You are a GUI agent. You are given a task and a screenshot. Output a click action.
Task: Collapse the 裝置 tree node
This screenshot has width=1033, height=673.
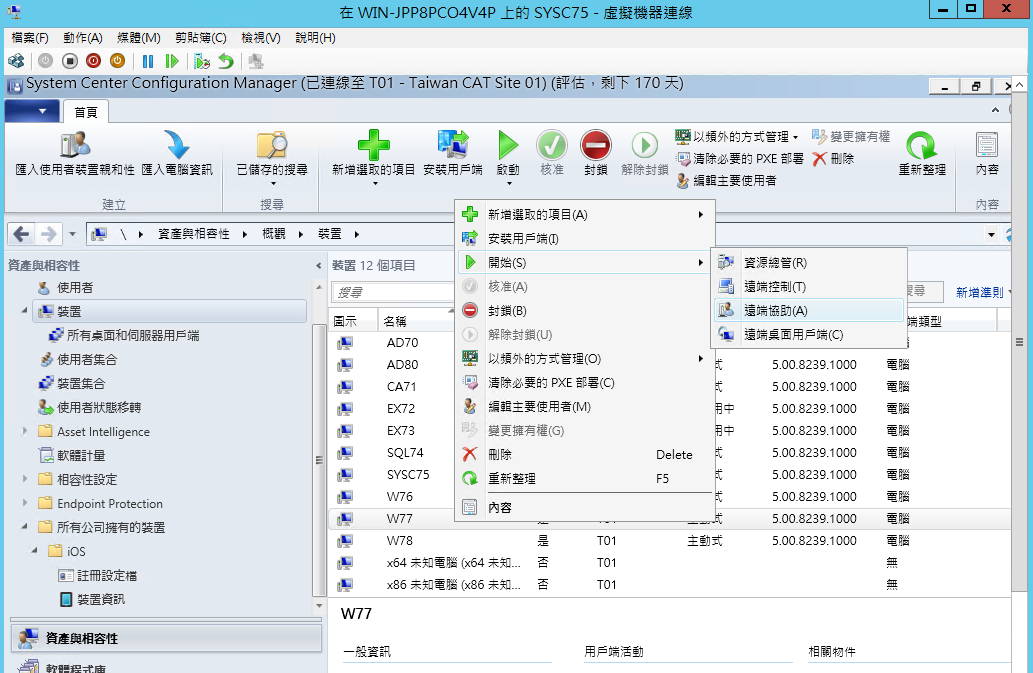click(25, 311)
